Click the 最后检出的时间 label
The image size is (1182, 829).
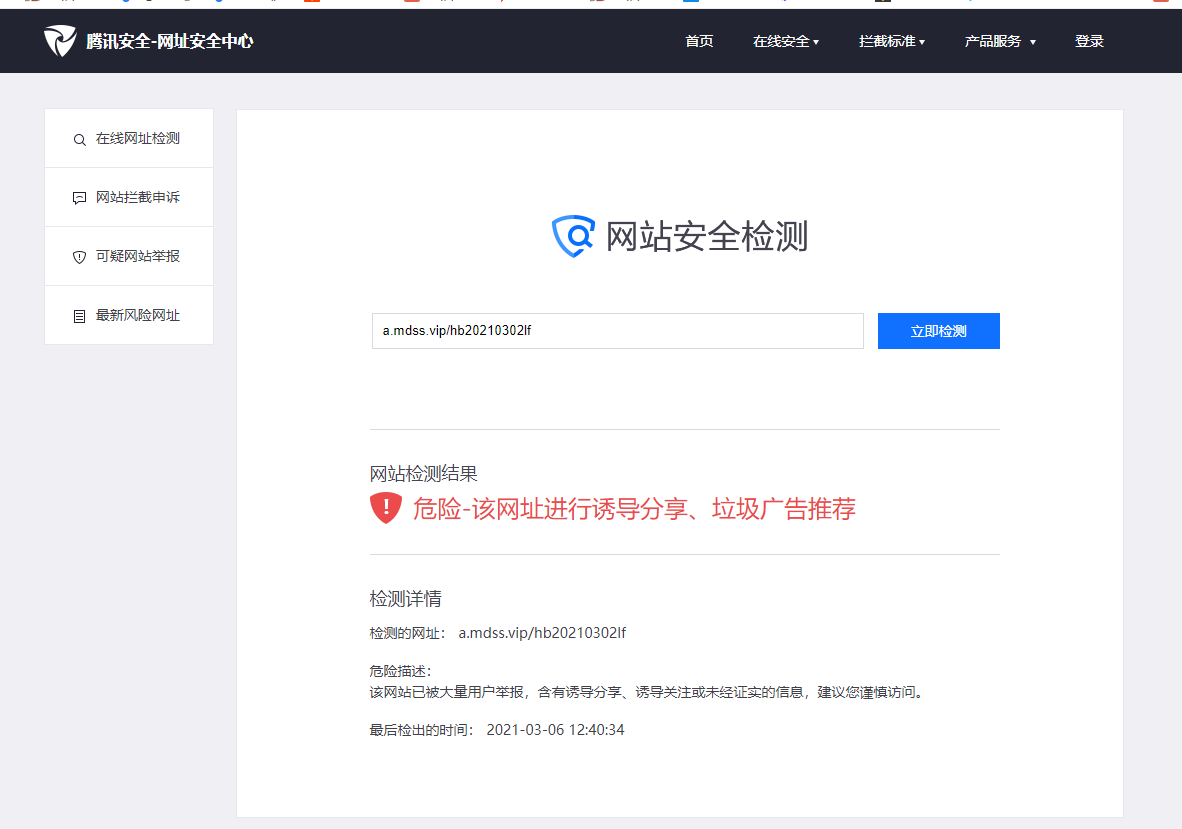(x=421, y=730)
